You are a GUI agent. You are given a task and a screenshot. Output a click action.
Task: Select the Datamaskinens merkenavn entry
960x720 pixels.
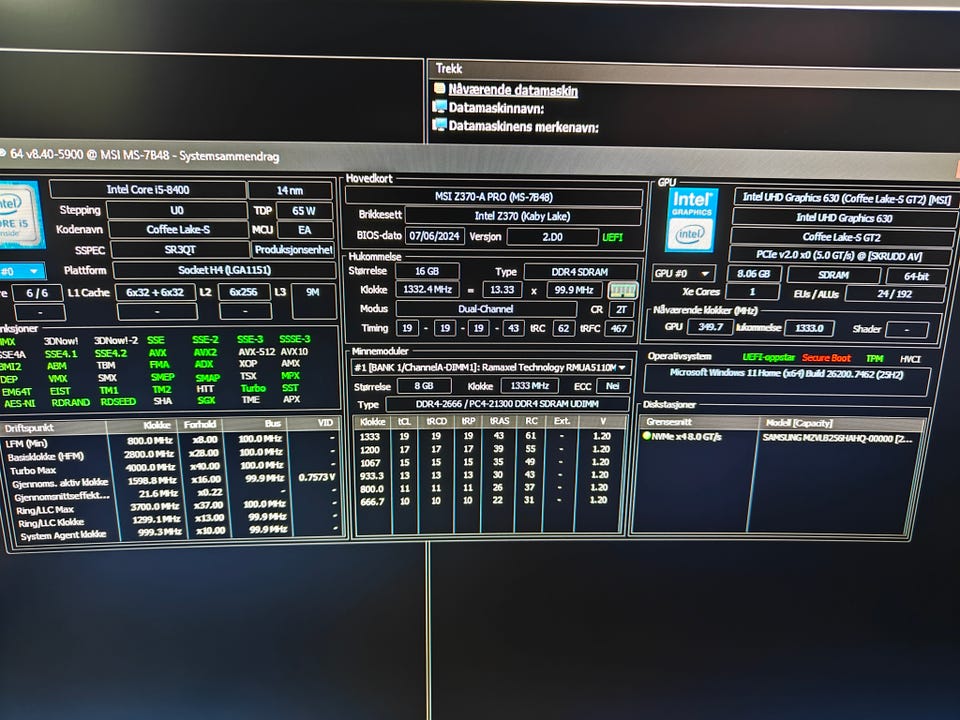(523, 127)
